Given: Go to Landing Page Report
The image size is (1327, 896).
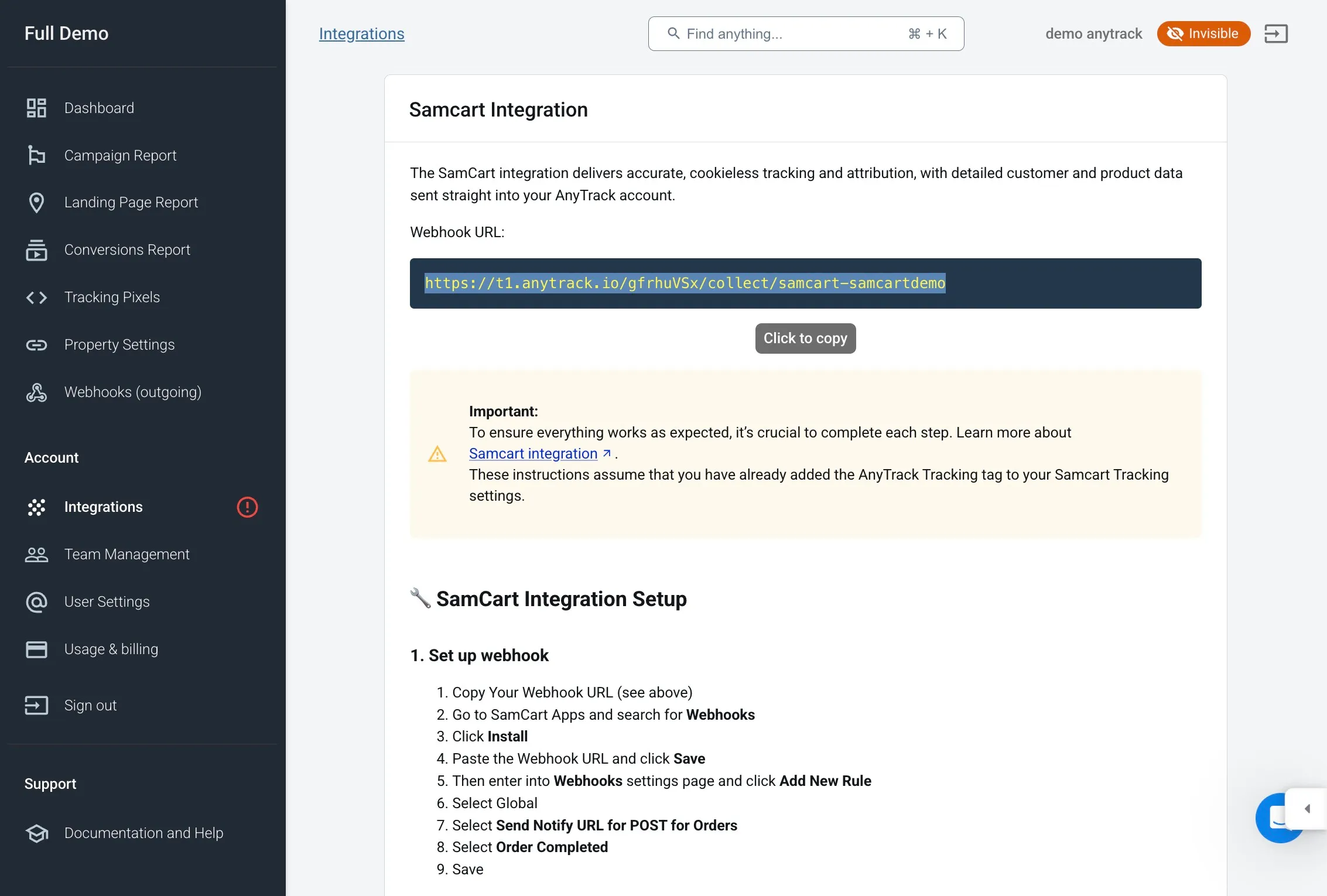Looking at the screenshot, I should tap(131, 203).
